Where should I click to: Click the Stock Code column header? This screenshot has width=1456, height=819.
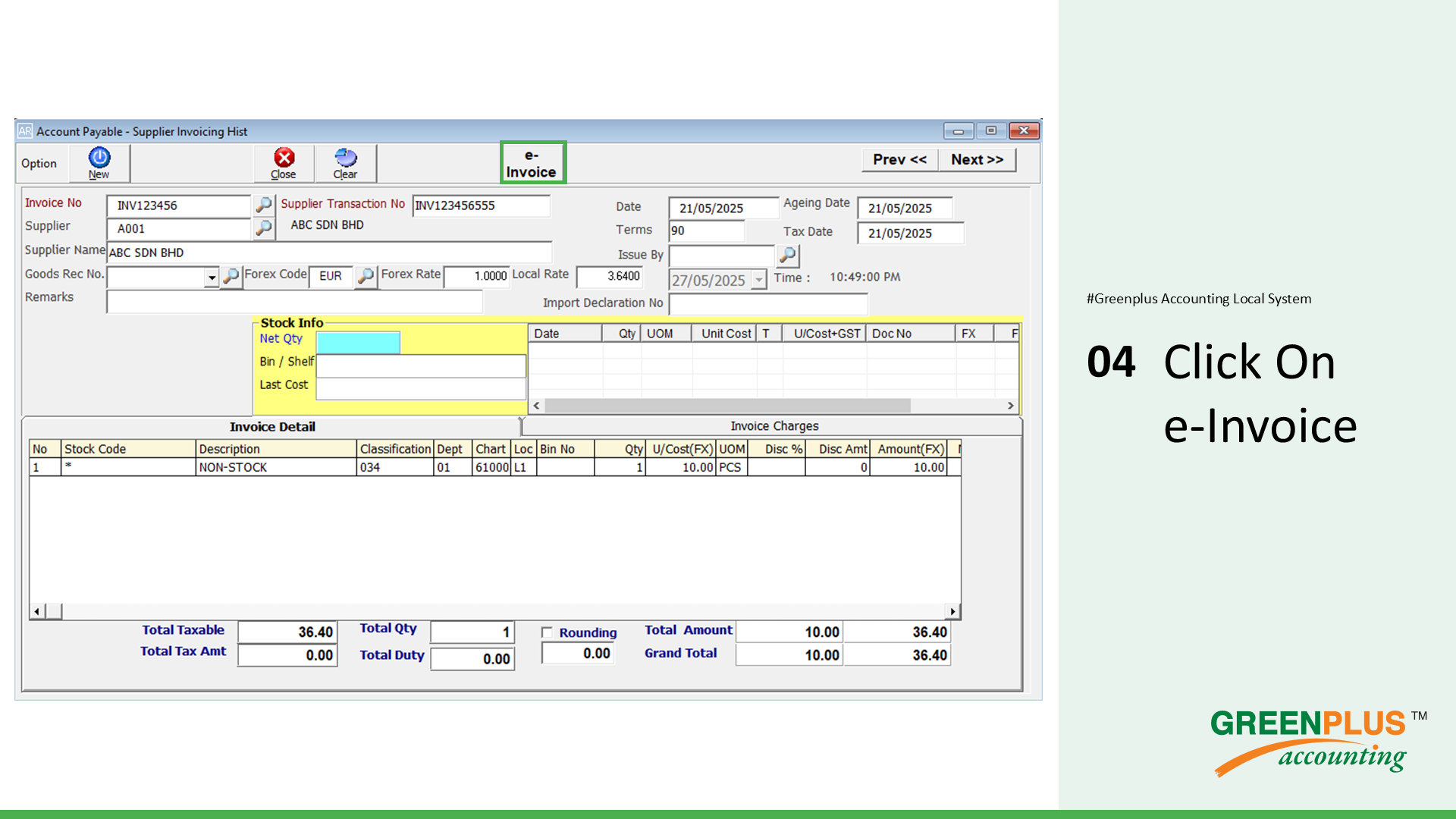pos(128,449)
